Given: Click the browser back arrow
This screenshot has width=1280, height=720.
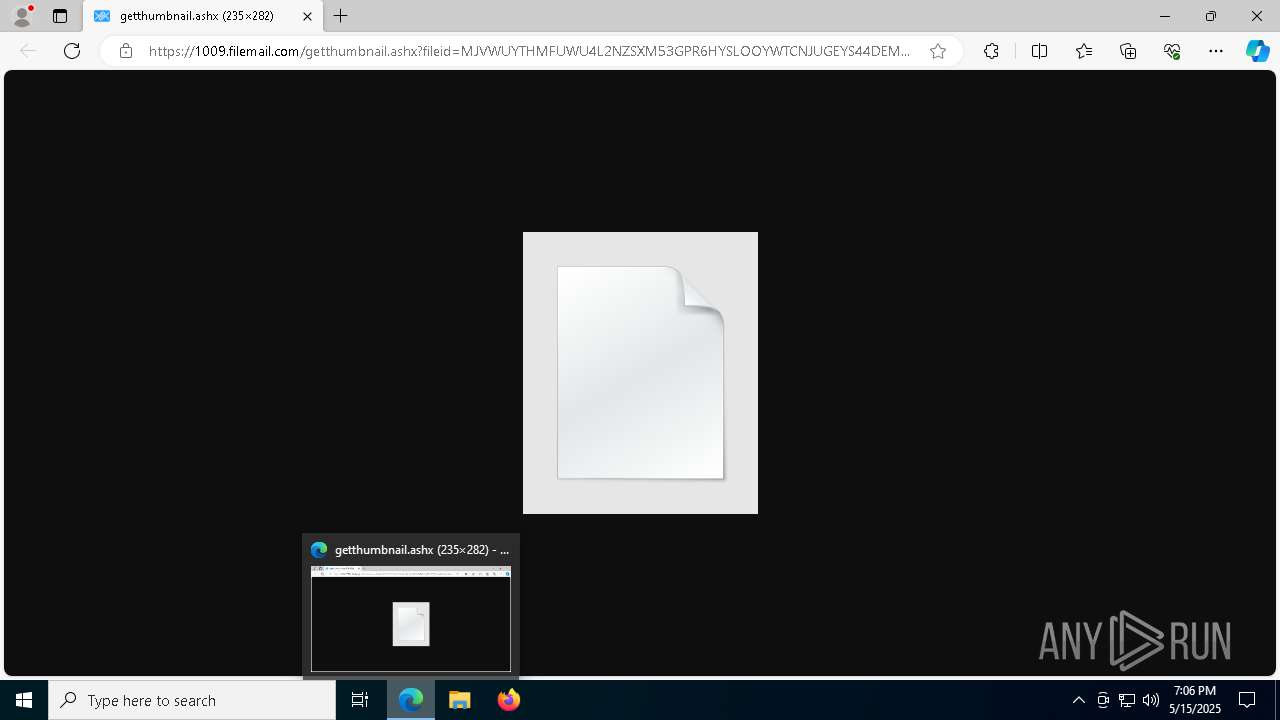Looking at the screenshot, I should pyautogui.click(x=28, y=51).
